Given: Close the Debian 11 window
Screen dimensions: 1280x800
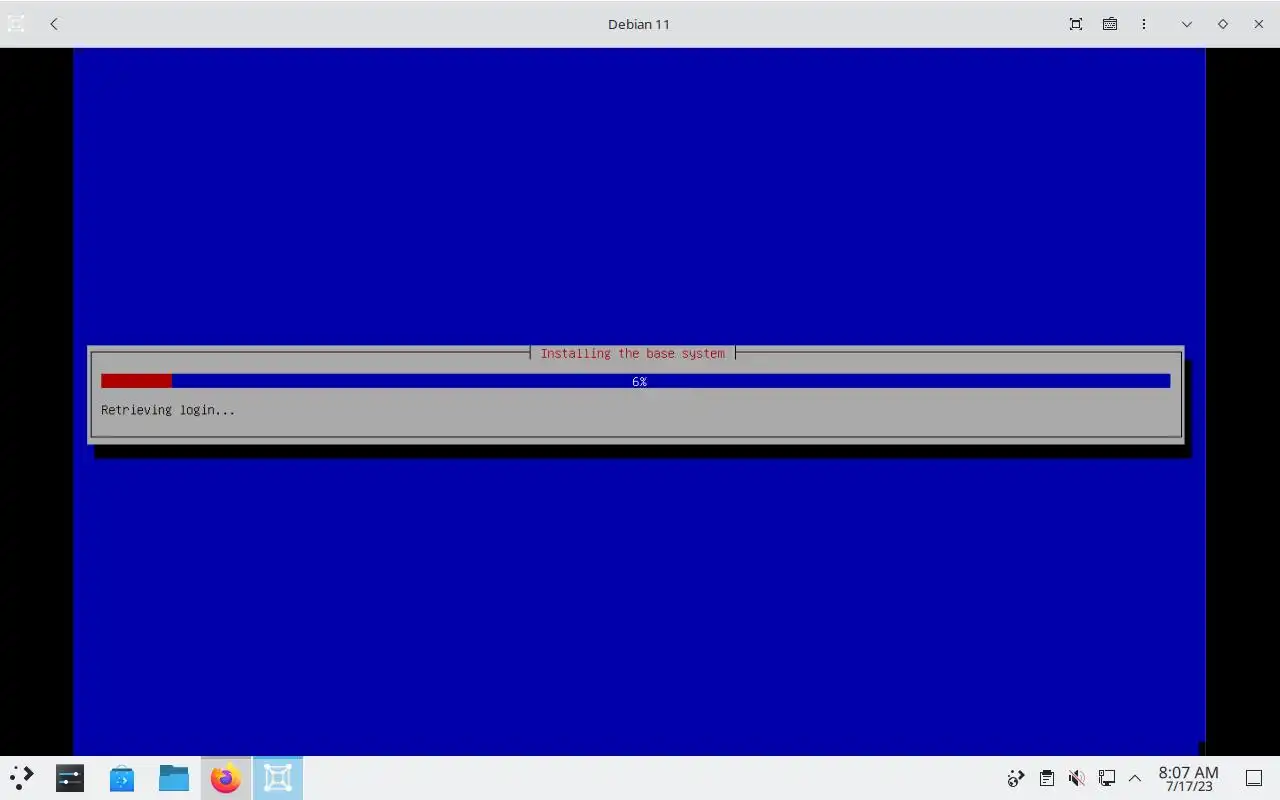Looking at the screenshot, I should coord(1259,24).
